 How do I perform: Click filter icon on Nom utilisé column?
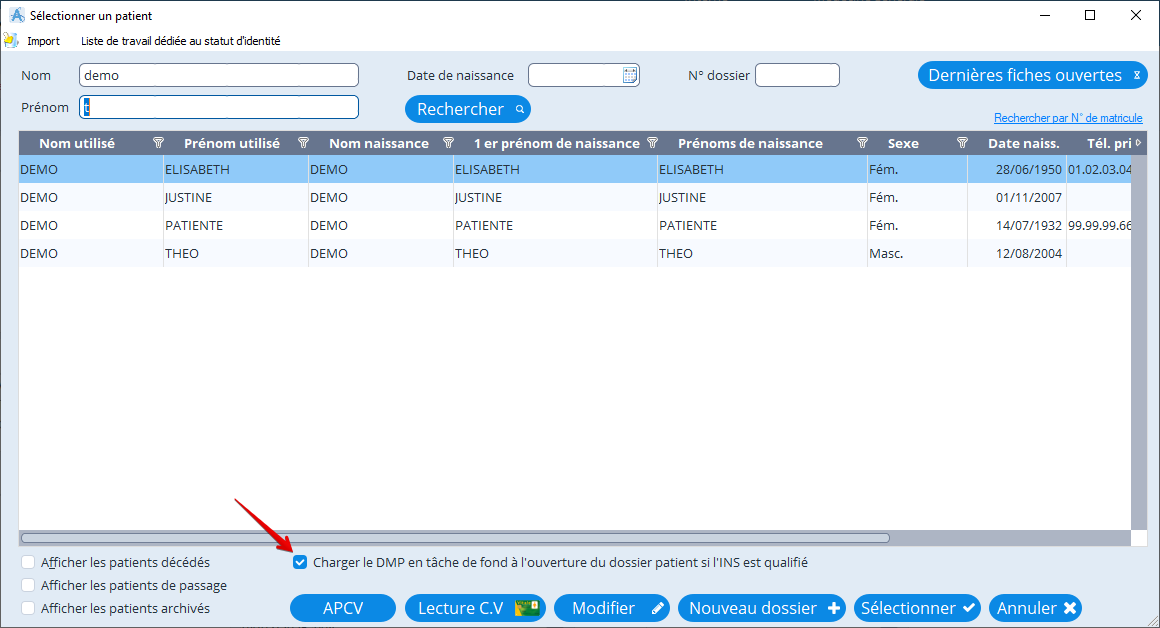158,143
